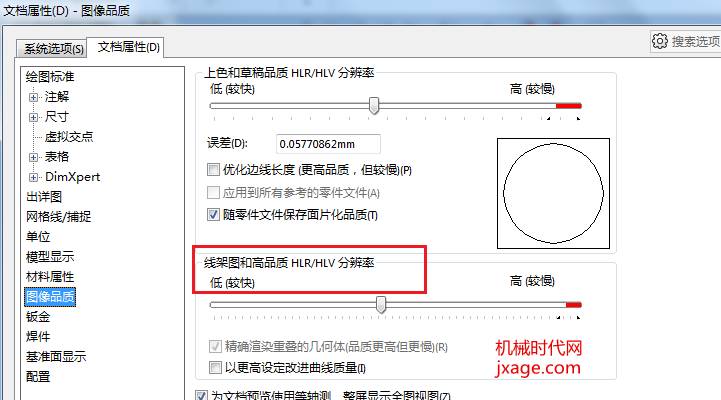Expand the 表格 tree node
The image size is (721, 400).
click(x=33, y=157)
